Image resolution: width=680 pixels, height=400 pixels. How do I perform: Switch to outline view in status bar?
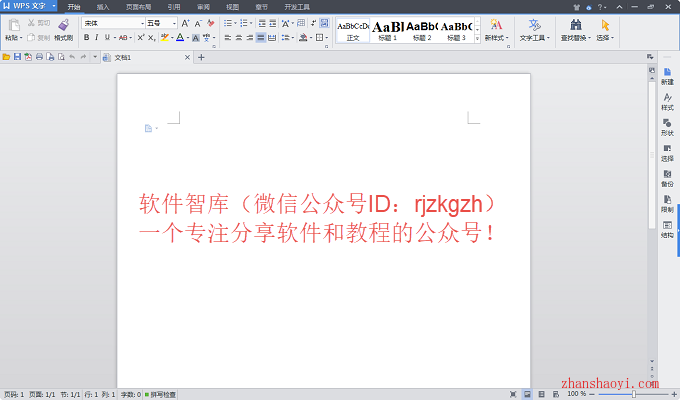(542, 394)
